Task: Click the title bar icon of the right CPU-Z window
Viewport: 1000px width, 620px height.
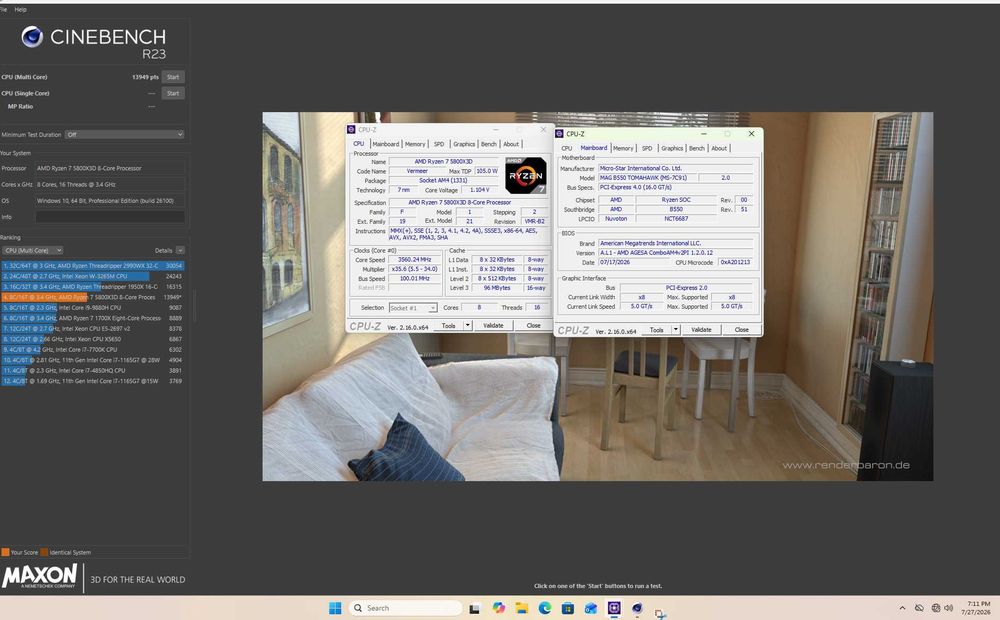Action: 559,134
